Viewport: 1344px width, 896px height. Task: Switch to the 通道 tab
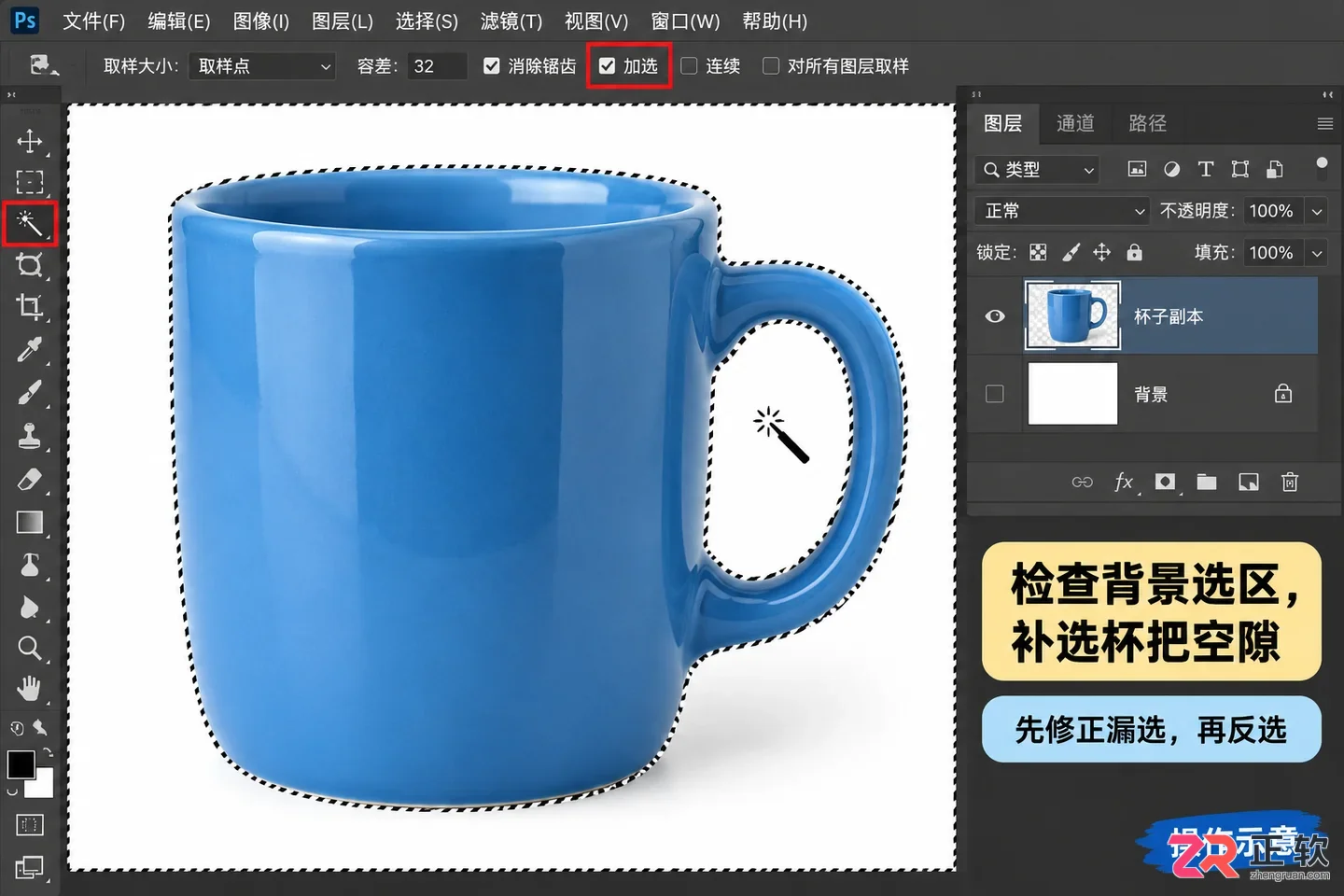click(x=1075, y=123)
